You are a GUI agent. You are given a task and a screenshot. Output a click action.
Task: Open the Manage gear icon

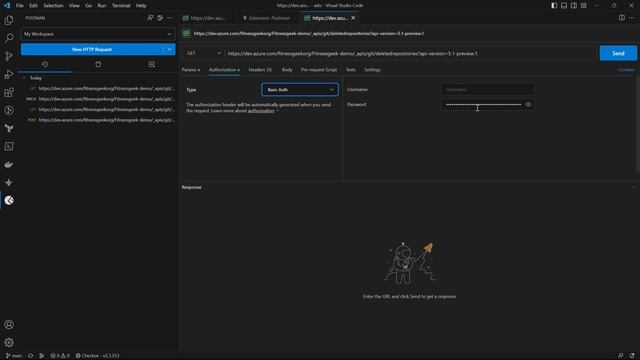[x=9, y=342]
